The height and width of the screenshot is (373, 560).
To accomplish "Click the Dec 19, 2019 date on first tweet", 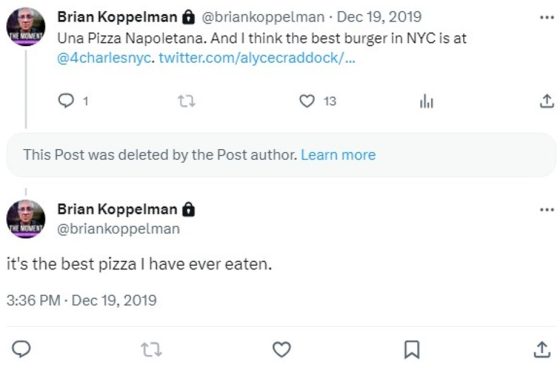I will (379, 17).
